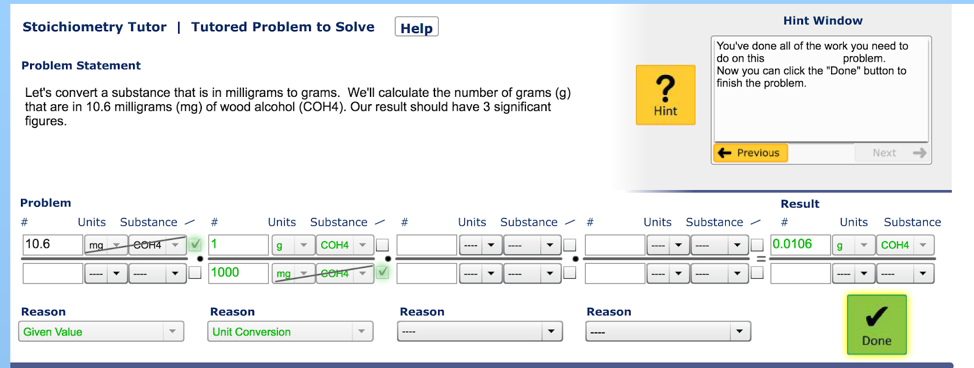Check the cancel box under the 10.6 term
The height and width of the screenshot is (368, 974).
coord(195,273)
